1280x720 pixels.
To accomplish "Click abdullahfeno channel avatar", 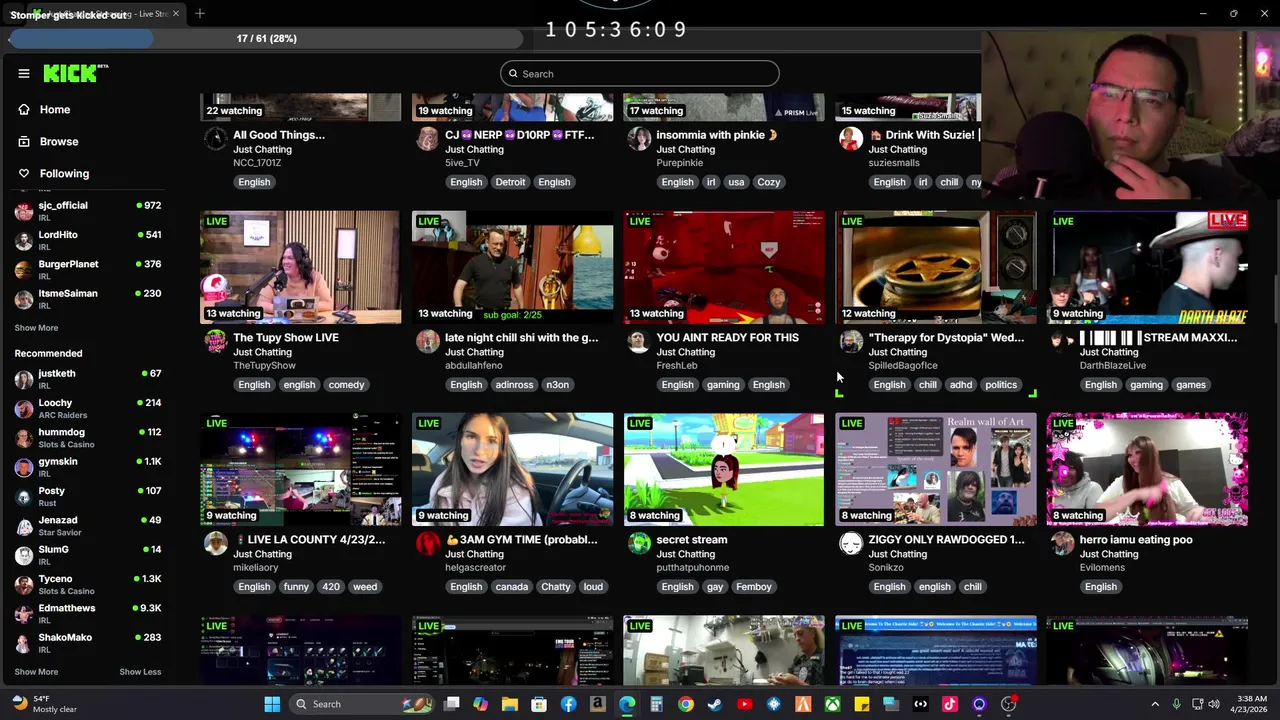I will [428, 341].
